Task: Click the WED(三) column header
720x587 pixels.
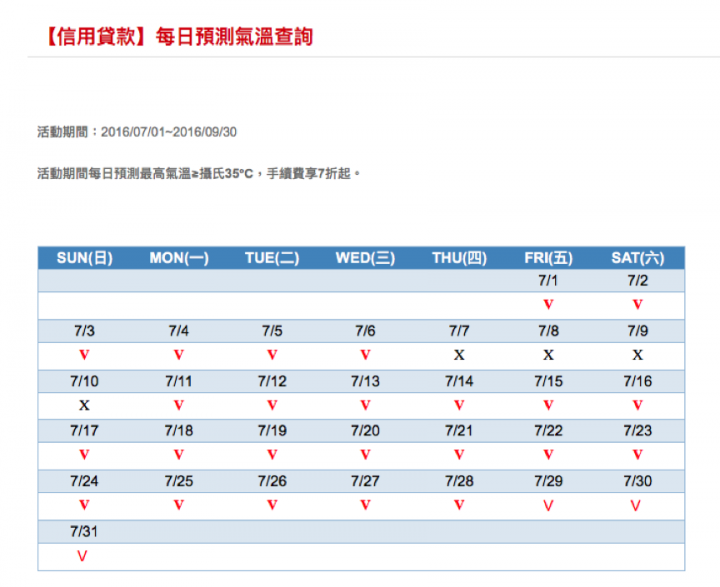Action: 366,258
